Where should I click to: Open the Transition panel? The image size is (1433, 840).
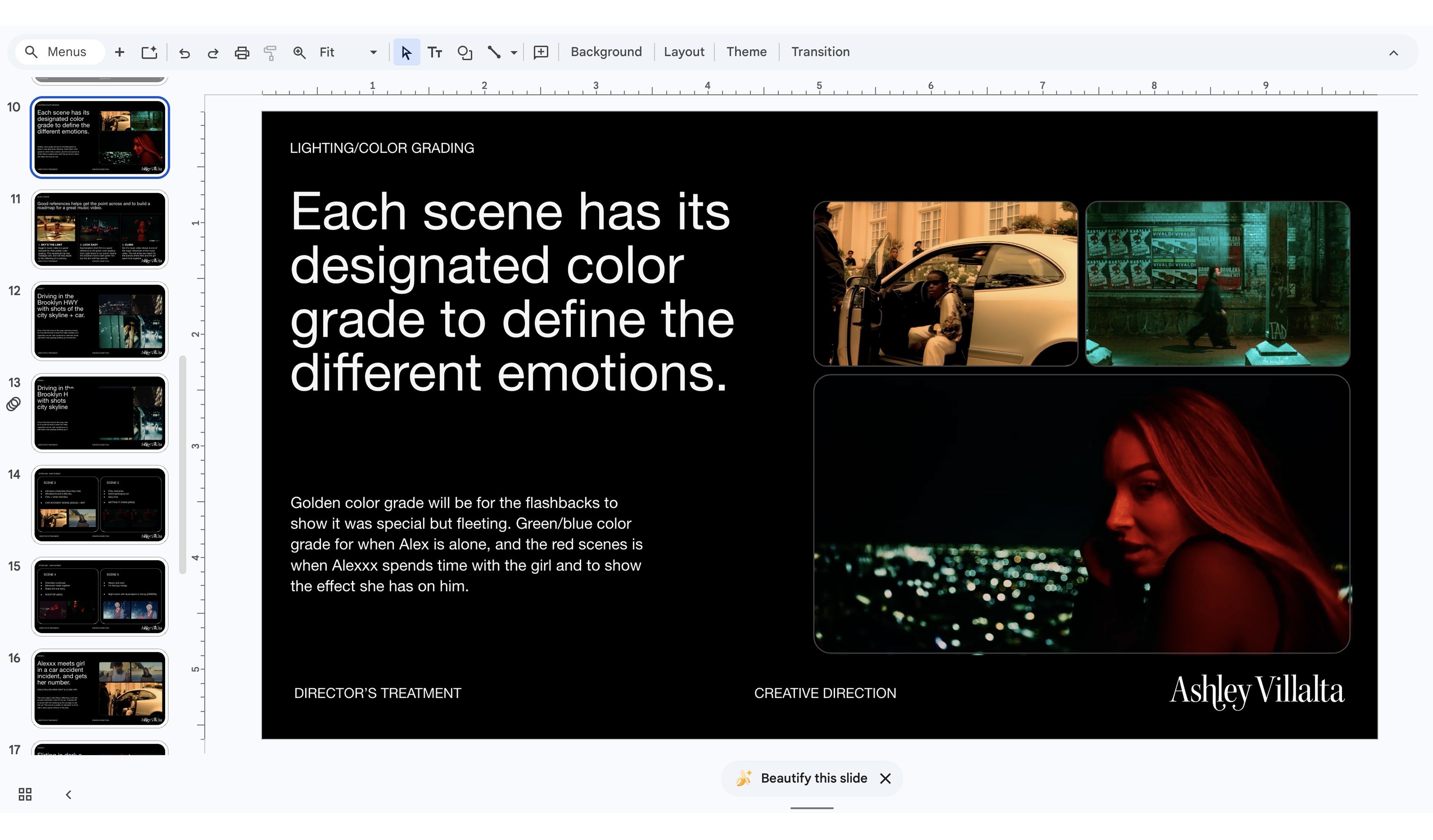(820, 52)
